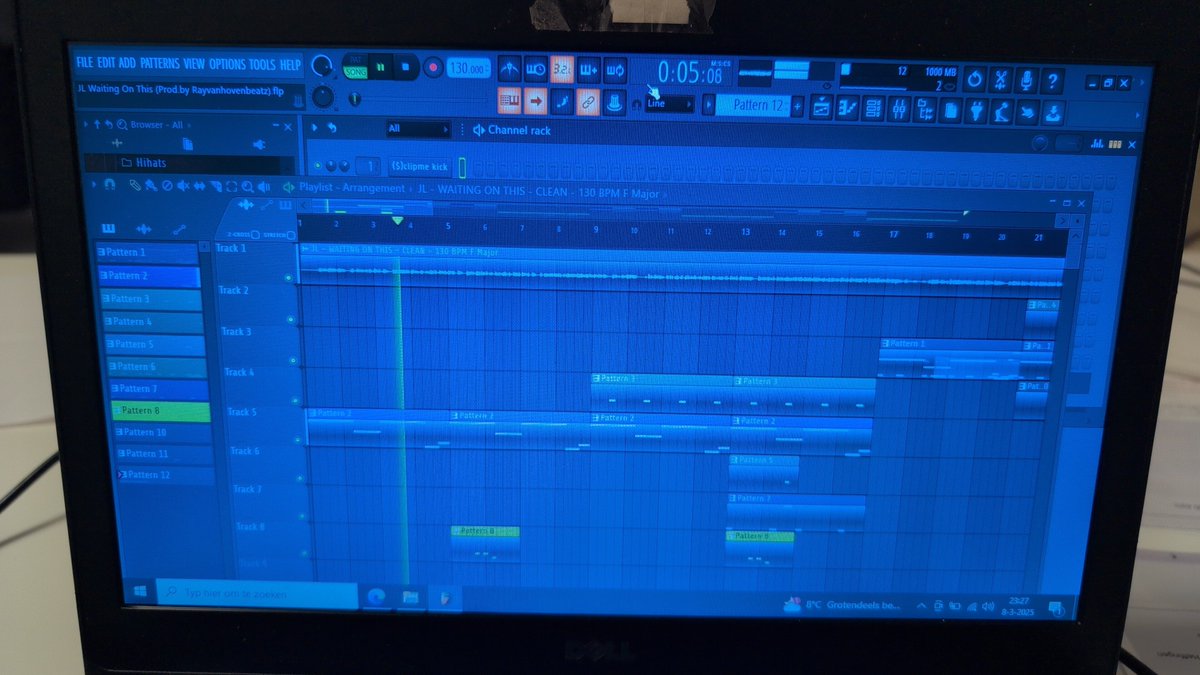
Task: Select Pattern 5 in picker list
Action: pos(153,344)
